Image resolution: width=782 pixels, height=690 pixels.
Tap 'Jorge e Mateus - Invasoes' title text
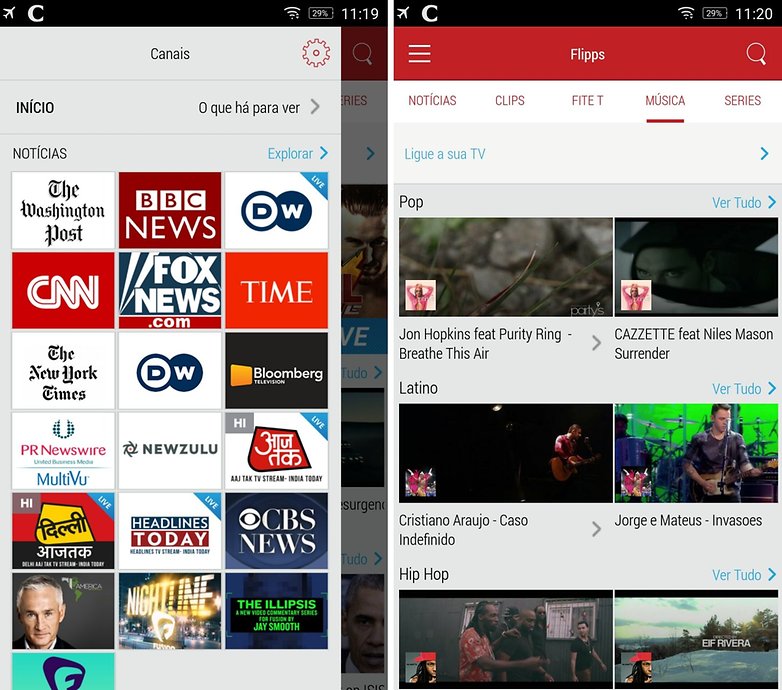coord(688,520)
